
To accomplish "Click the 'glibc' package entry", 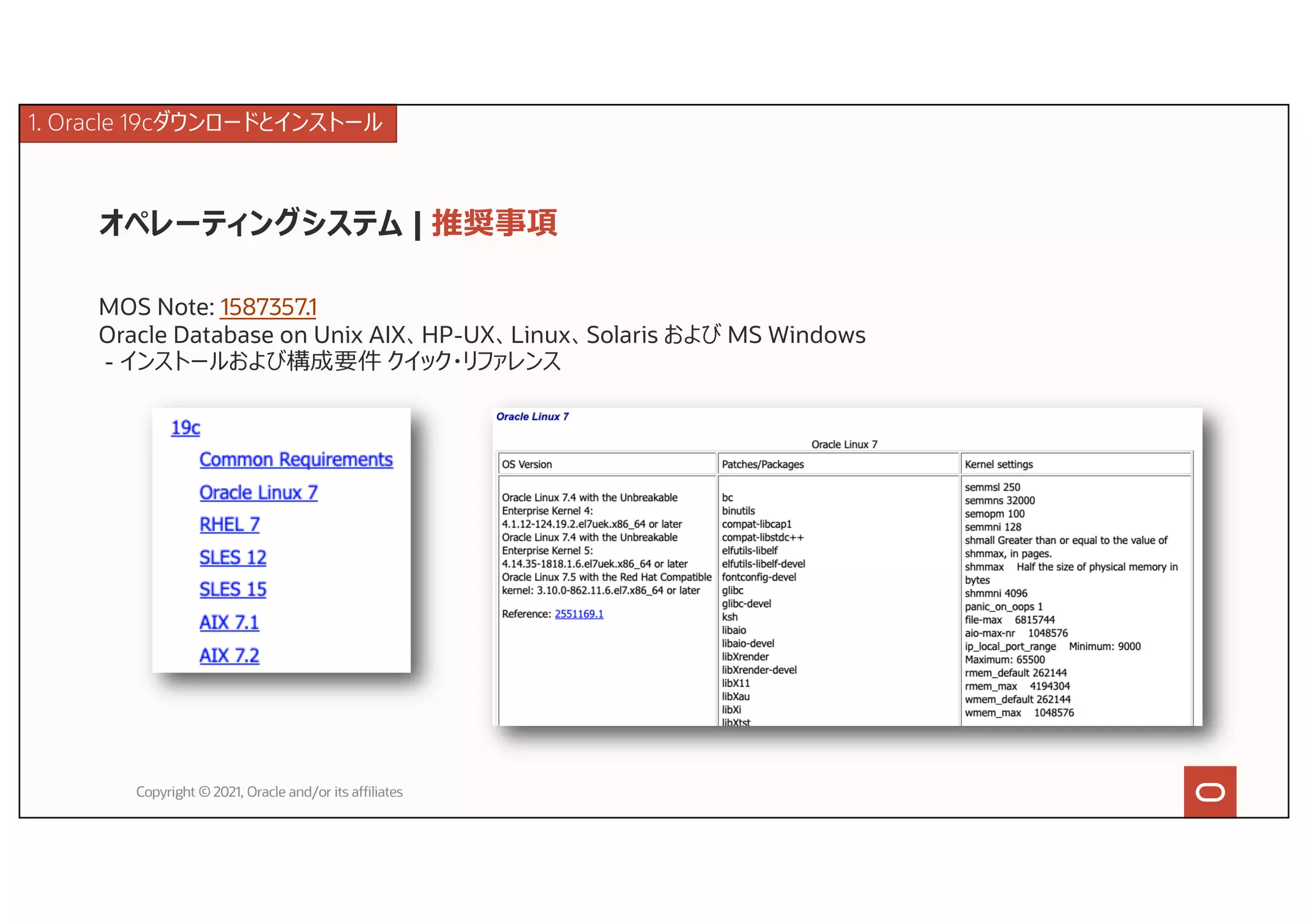I will click(x=733, y=591).
